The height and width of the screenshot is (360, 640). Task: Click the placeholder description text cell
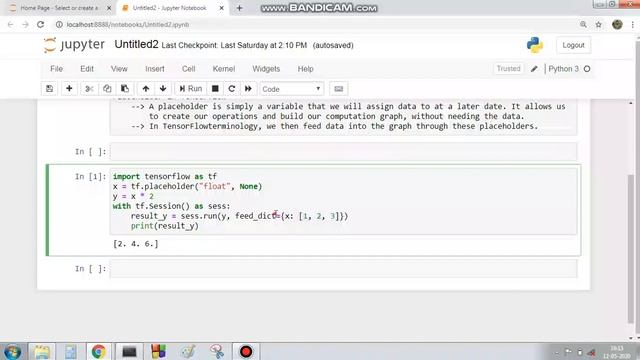click(343, 116)
